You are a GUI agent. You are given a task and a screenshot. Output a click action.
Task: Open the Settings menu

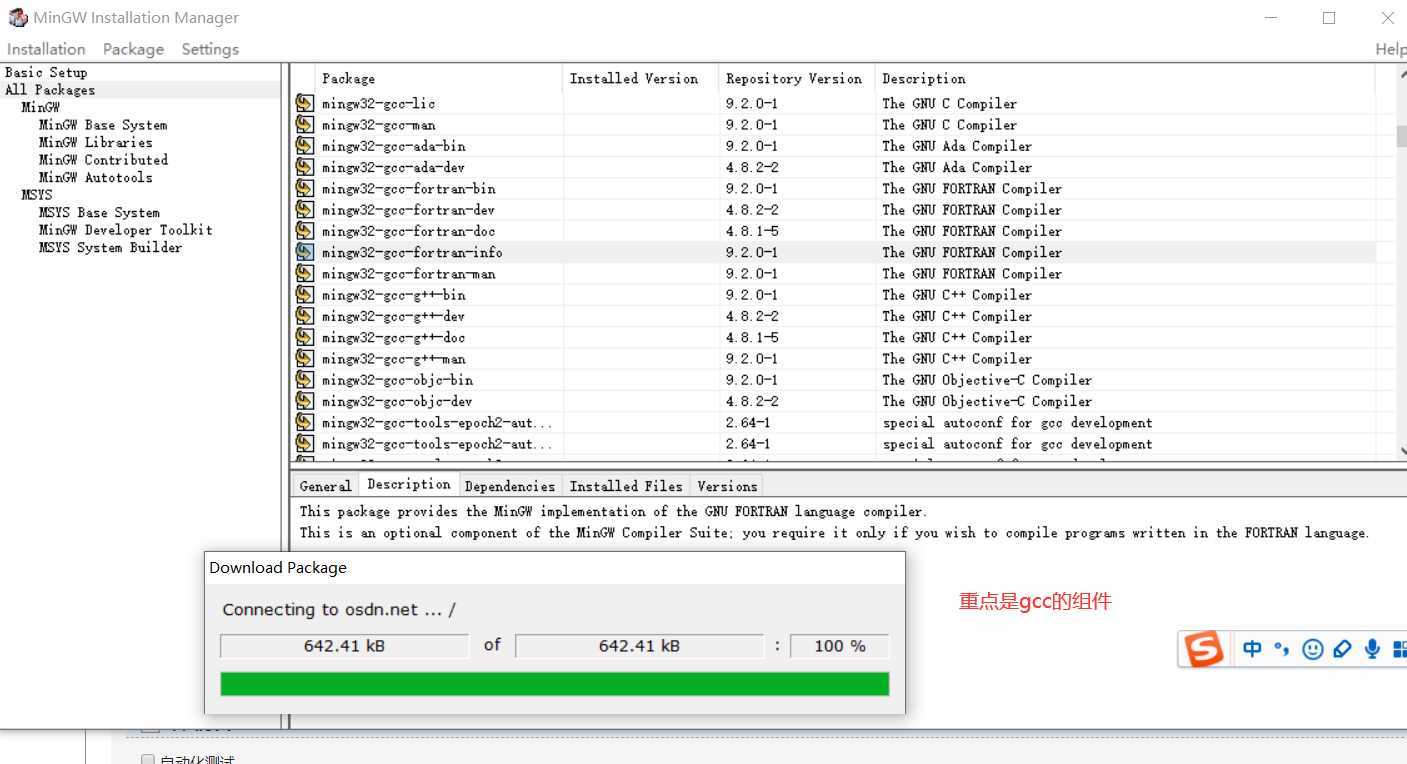pyautogui.click(x=210, y=49)
